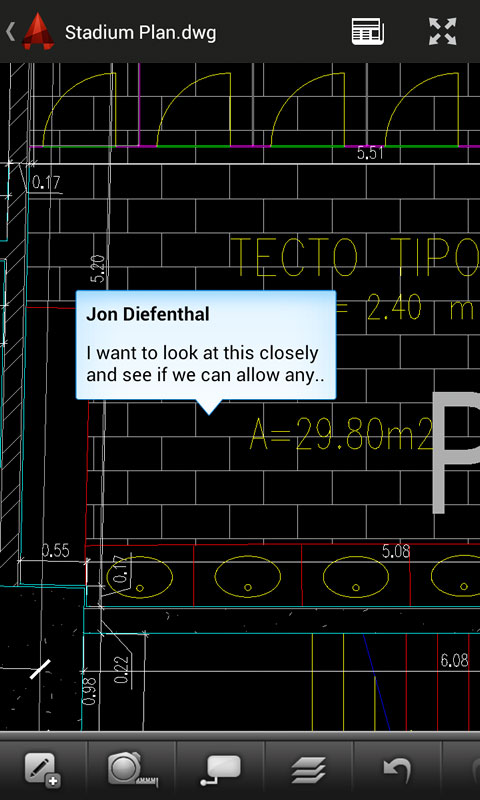Select the TECTO TIPO yellow text

[x=356, y=257]
